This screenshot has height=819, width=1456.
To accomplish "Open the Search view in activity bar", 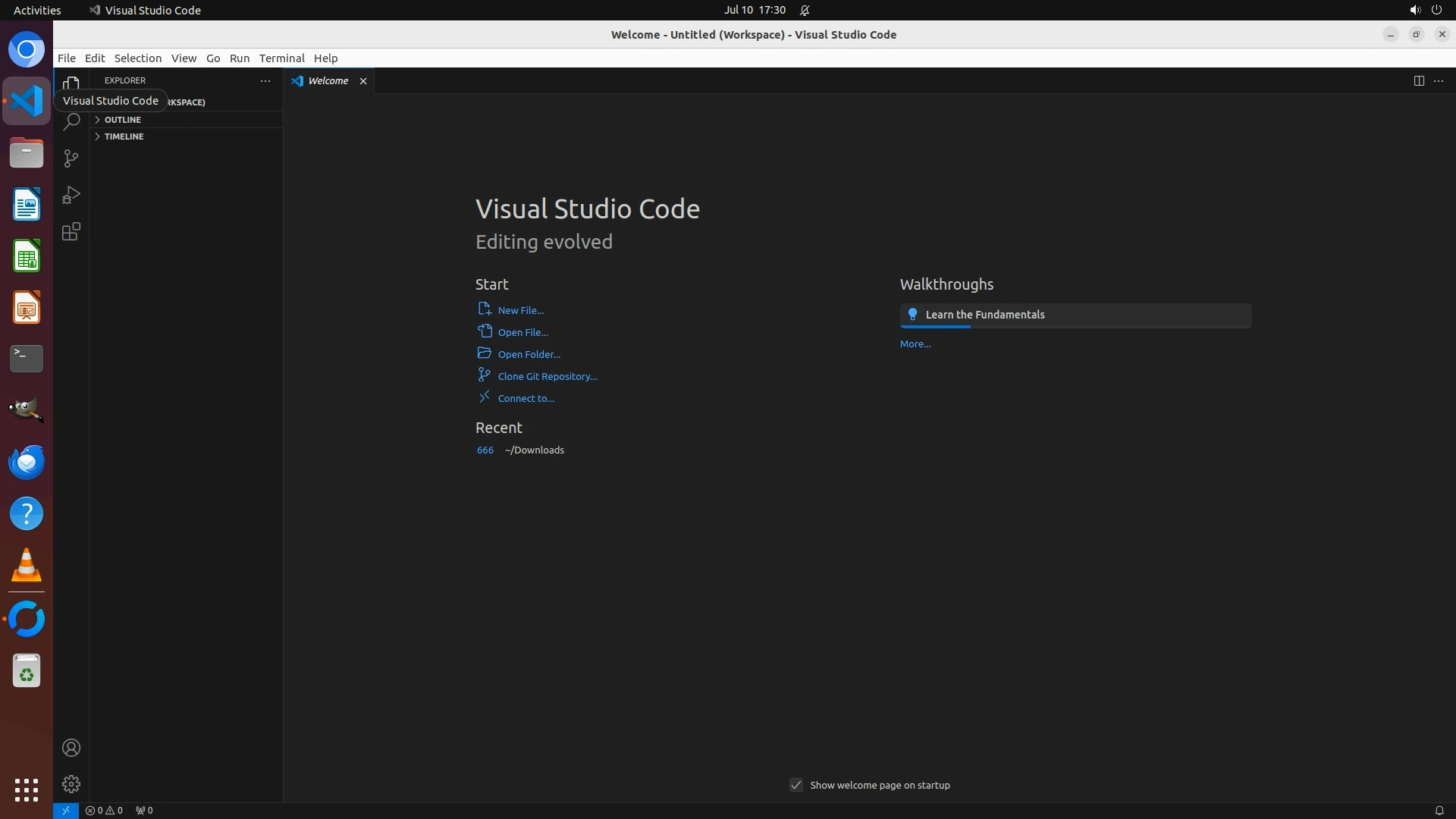I will click(x=71, y=121).
